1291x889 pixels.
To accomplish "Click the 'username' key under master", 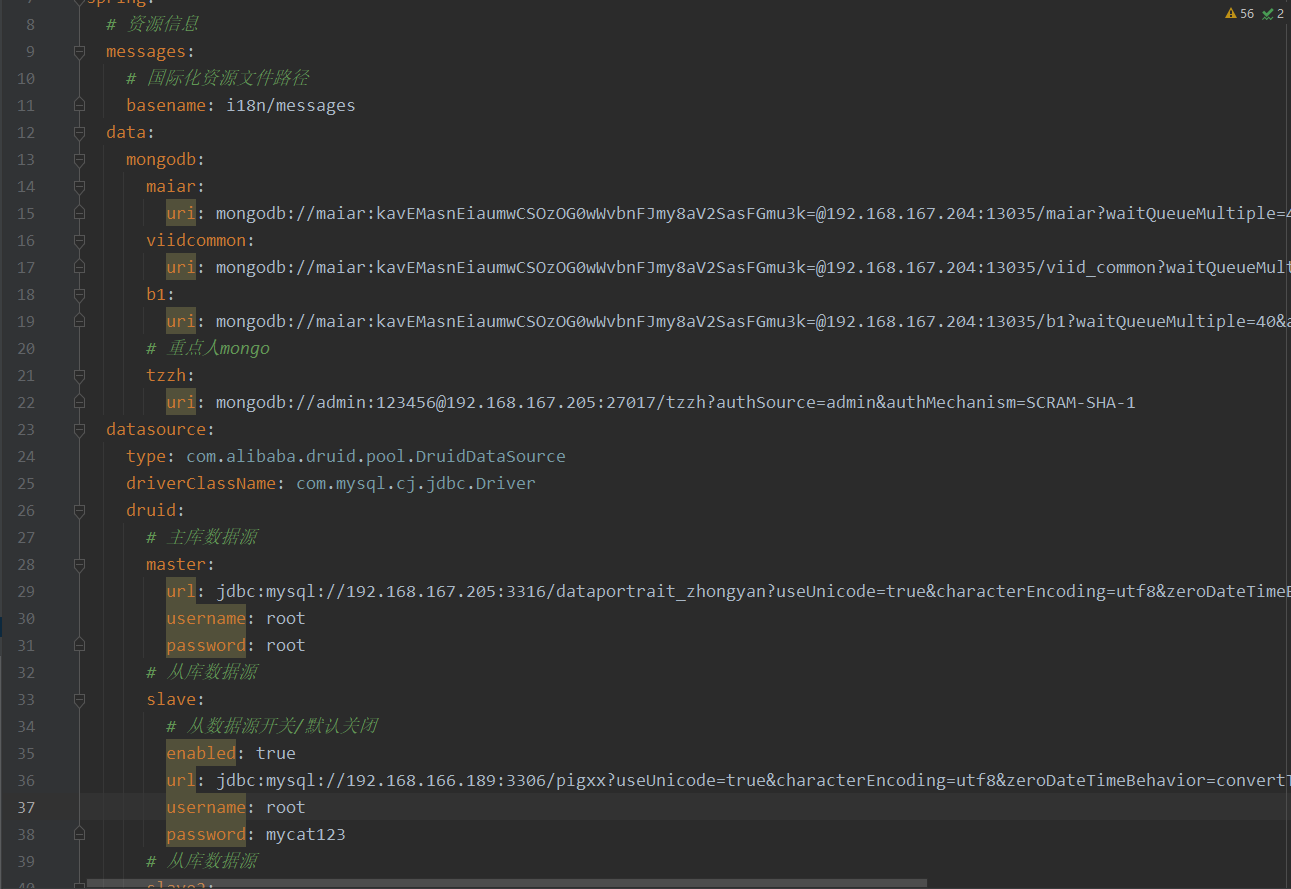I will pyautogui.click(x=206, y=619).
